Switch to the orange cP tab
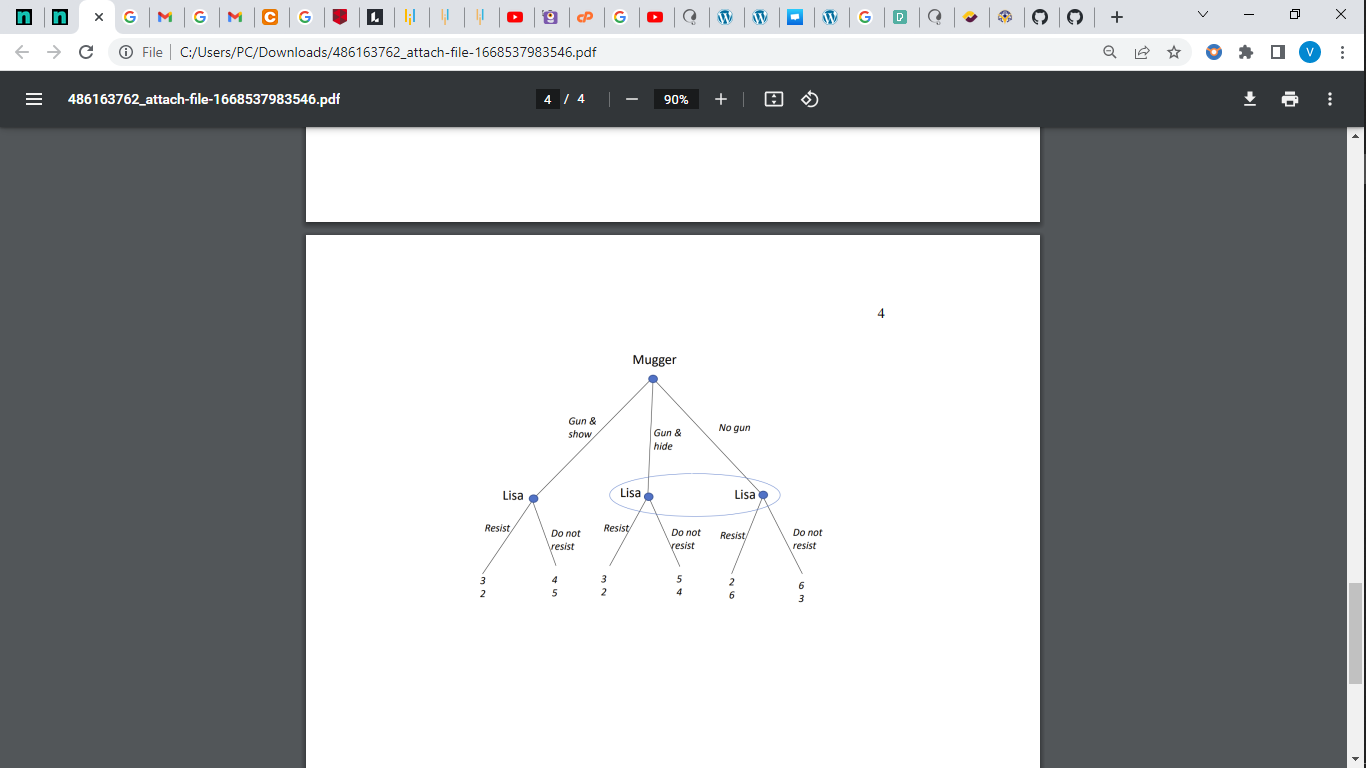This screenshot has width=1366, height=768. tap(585, 17)
